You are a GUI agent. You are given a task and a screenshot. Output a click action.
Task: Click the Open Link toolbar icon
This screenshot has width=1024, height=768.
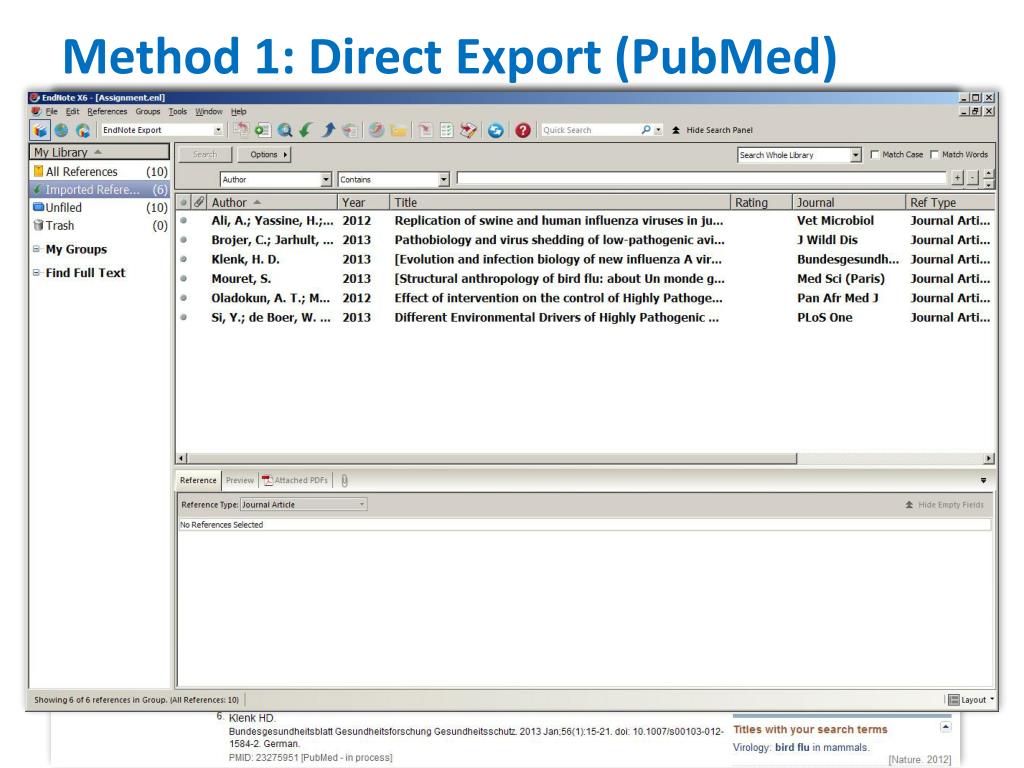376,130
